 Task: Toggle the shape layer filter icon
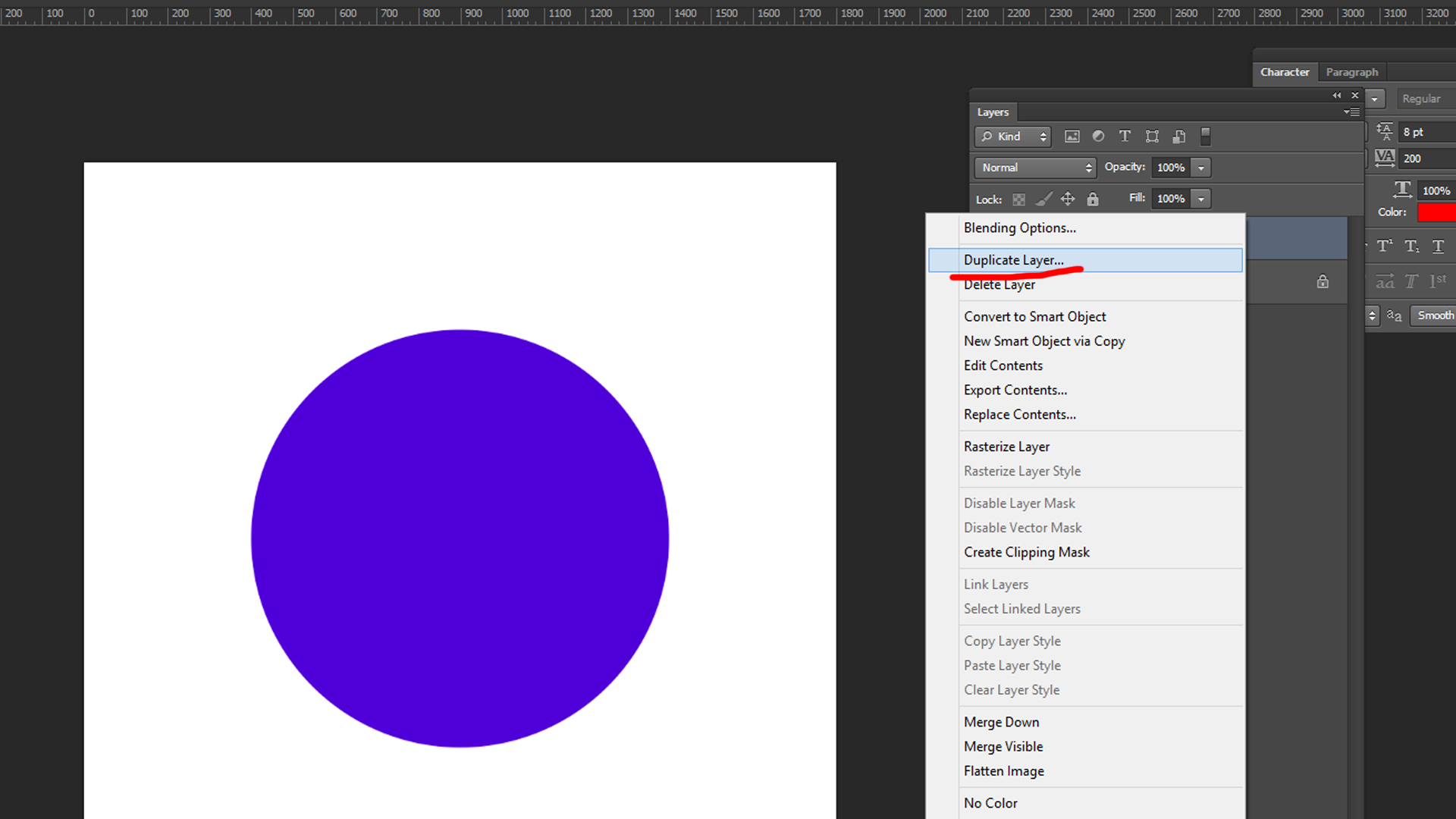tap(1152, 136)
